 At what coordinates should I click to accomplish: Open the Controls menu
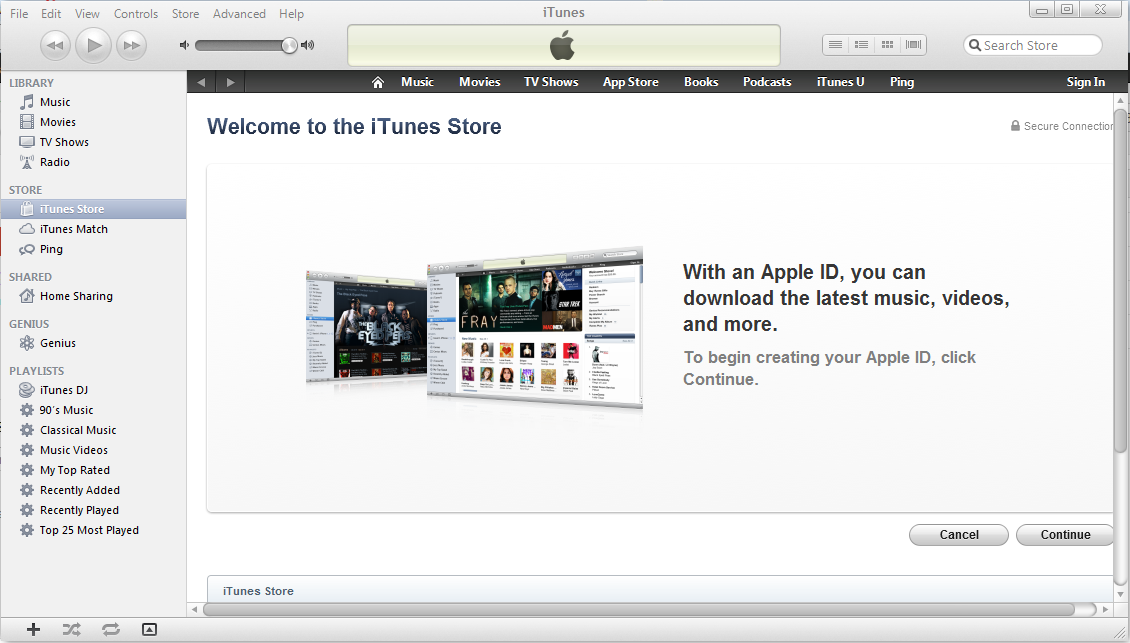point(135,14)
